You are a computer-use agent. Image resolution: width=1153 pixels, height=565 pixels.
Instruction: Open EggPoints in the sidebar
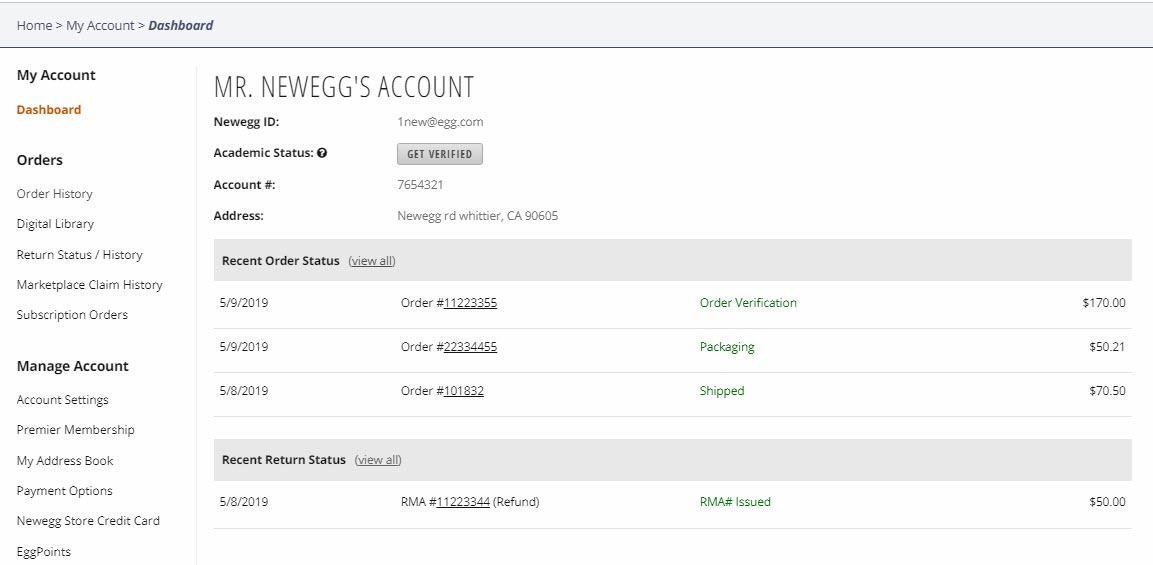coord(43,551)
